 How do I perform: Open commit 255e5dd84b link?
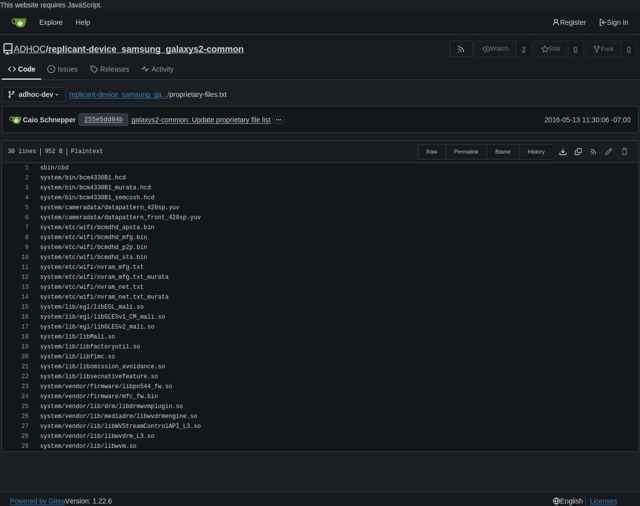[103, 120]
